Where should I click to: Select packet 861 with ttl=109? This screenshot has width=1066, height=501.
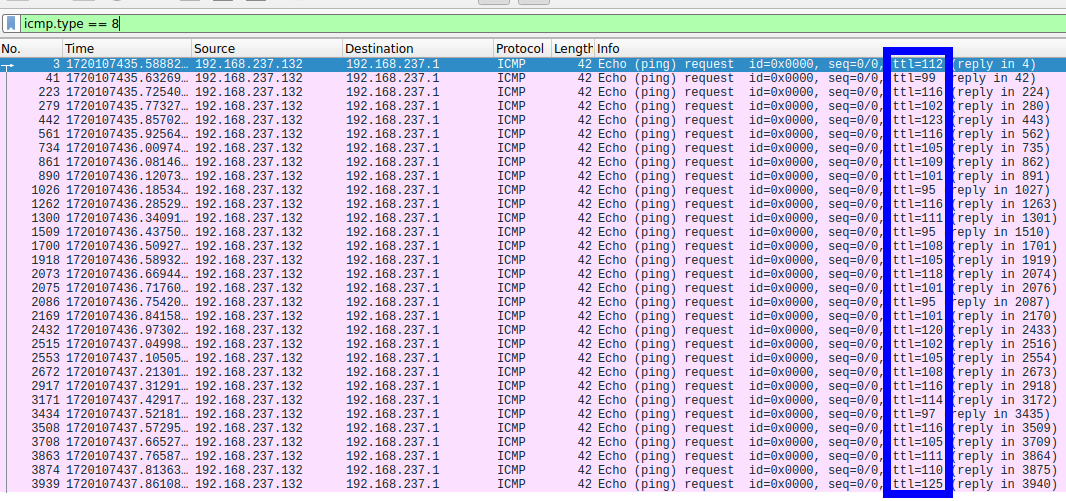533,162
